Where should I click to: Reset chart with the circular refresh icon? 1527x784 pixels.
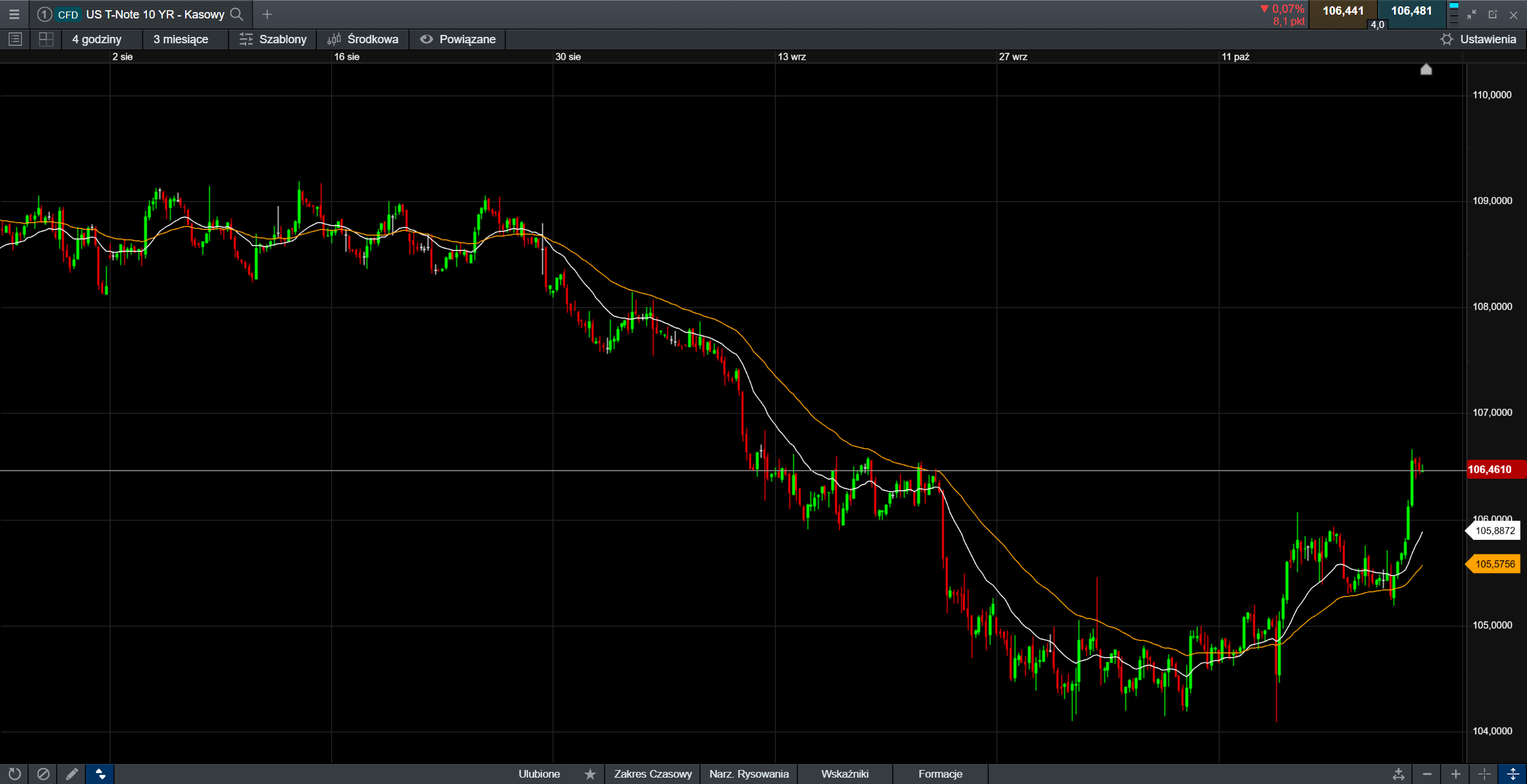point(14,774)
